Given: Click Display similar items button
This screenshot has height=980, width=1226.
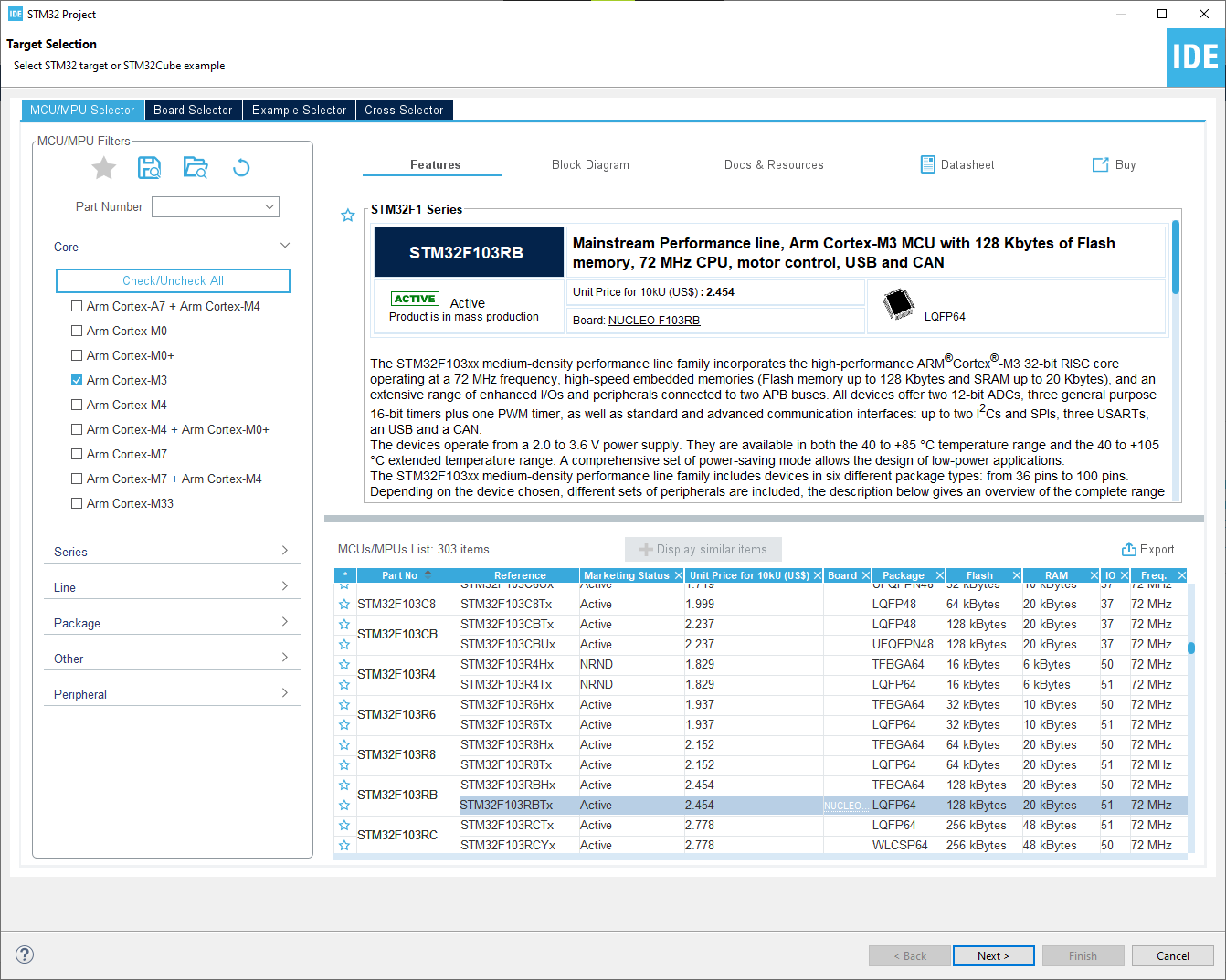Looking at the screenshot, I should coord(703,549).
